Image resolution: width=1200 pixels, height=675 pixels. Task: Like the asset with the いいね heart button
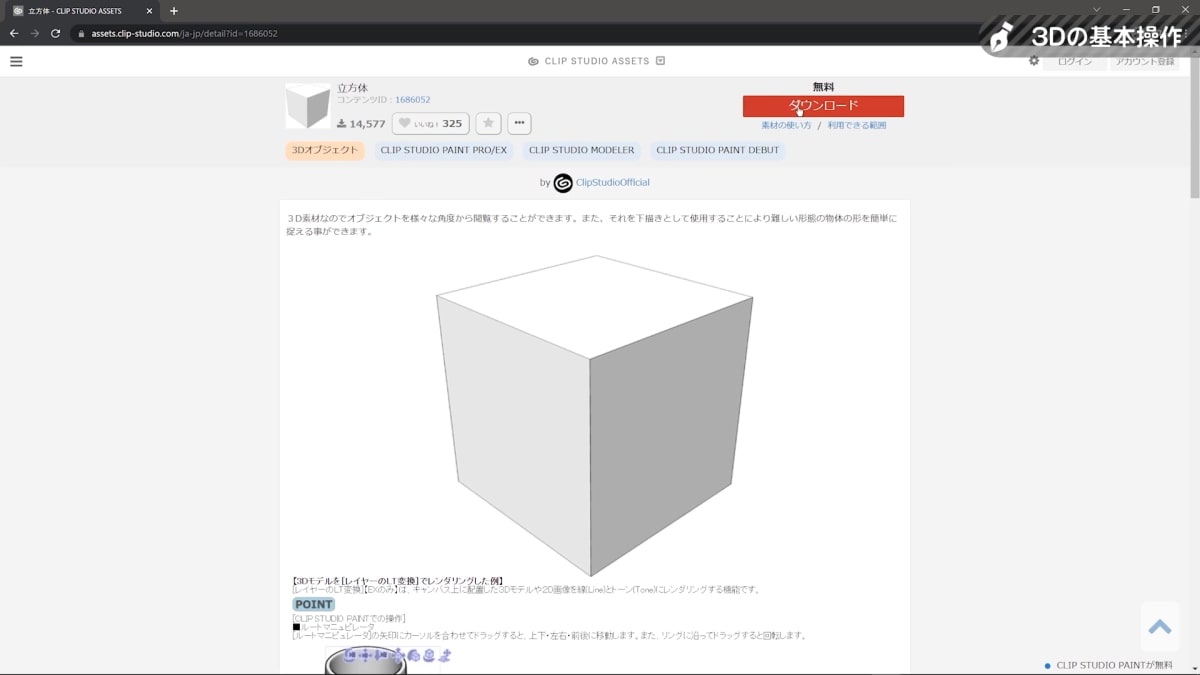point(431,124)
